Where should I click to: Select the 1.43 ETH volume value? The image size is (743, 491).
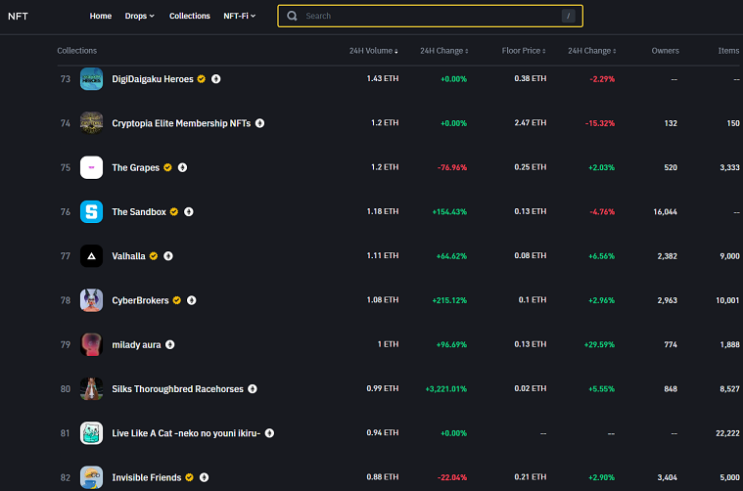point(382,79)
